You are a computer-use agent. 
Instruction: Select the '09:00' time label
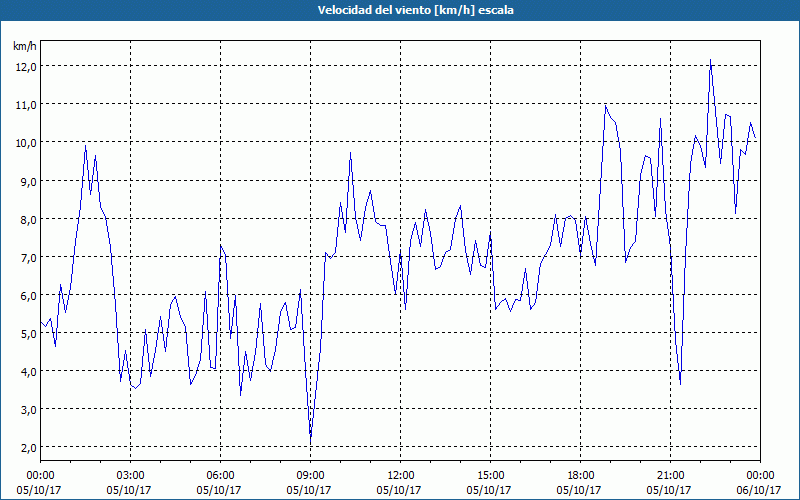click(311, 476)
